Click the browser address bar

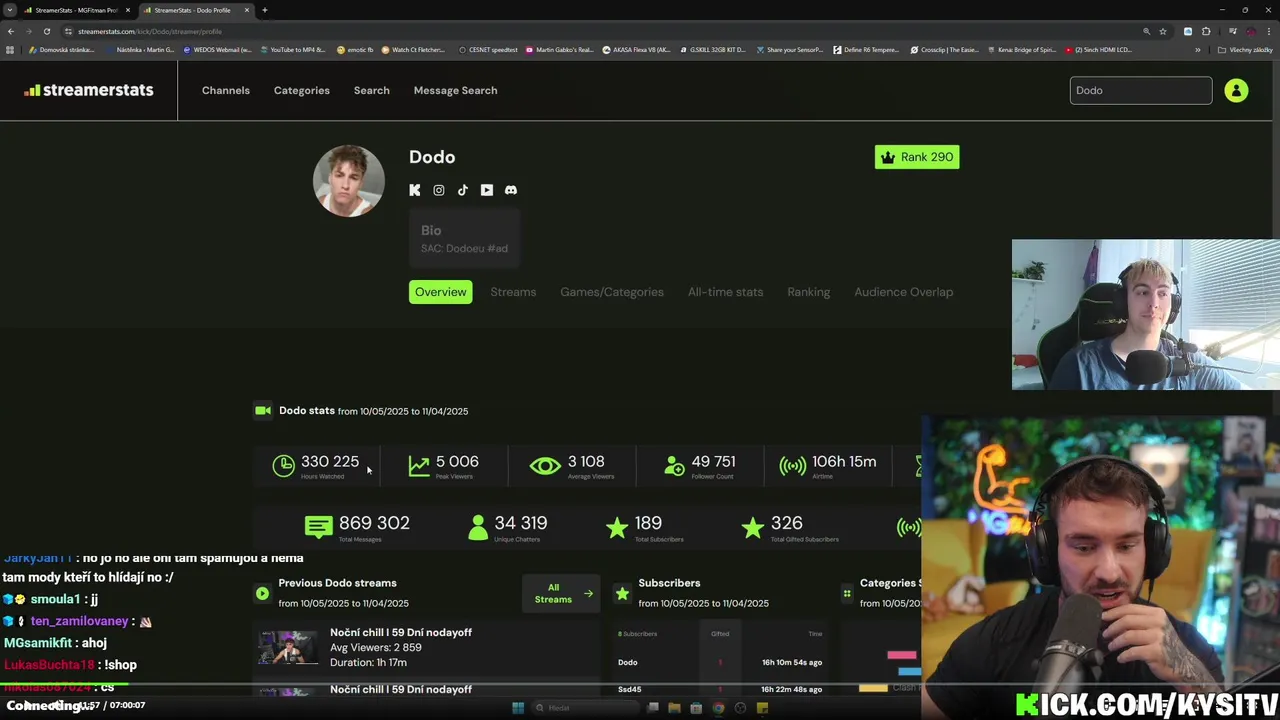pos(600,31)
